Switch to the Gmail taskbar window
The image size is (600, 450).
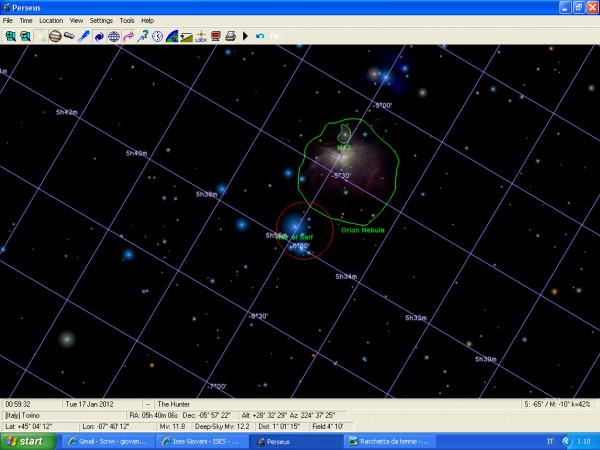[107, 441]
